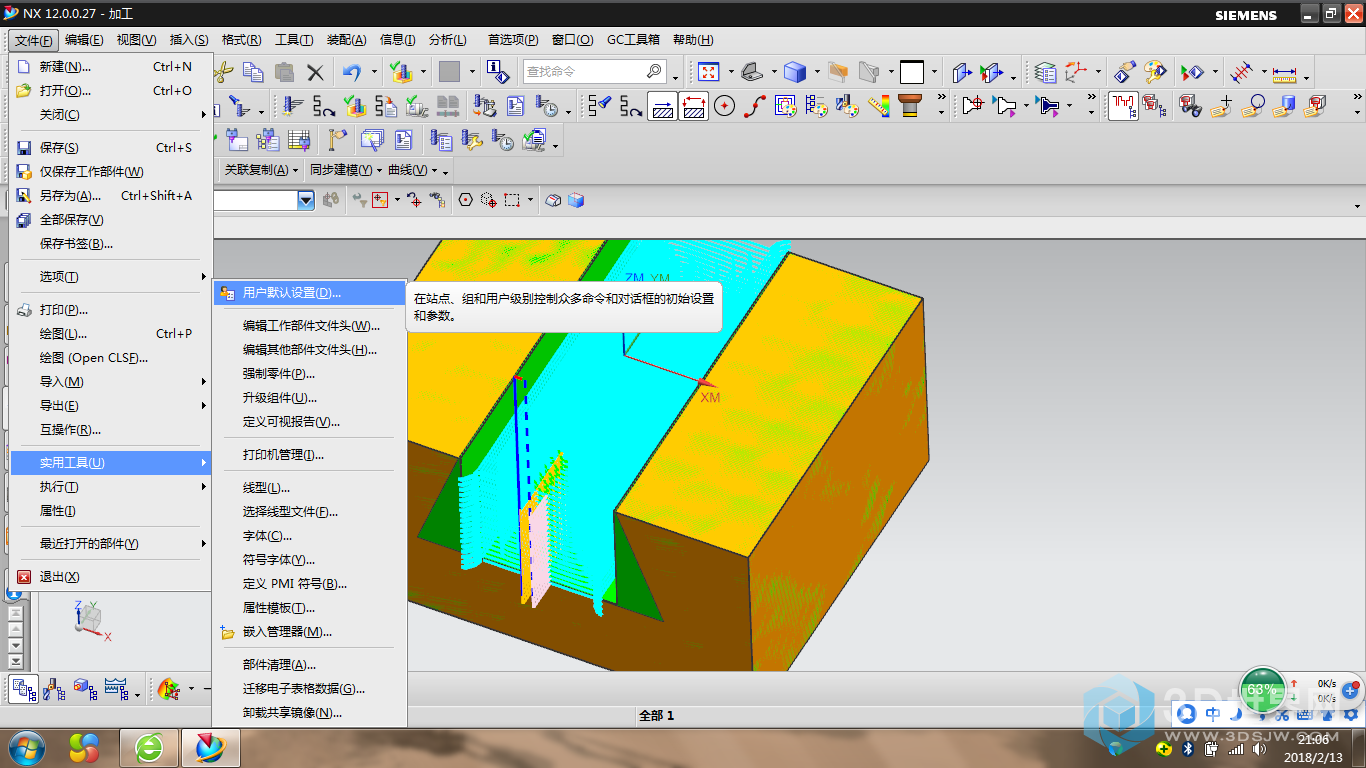Click the gray square color swatch in toolbar
The height and width of the screenshot is (768, 1366).
449,72
